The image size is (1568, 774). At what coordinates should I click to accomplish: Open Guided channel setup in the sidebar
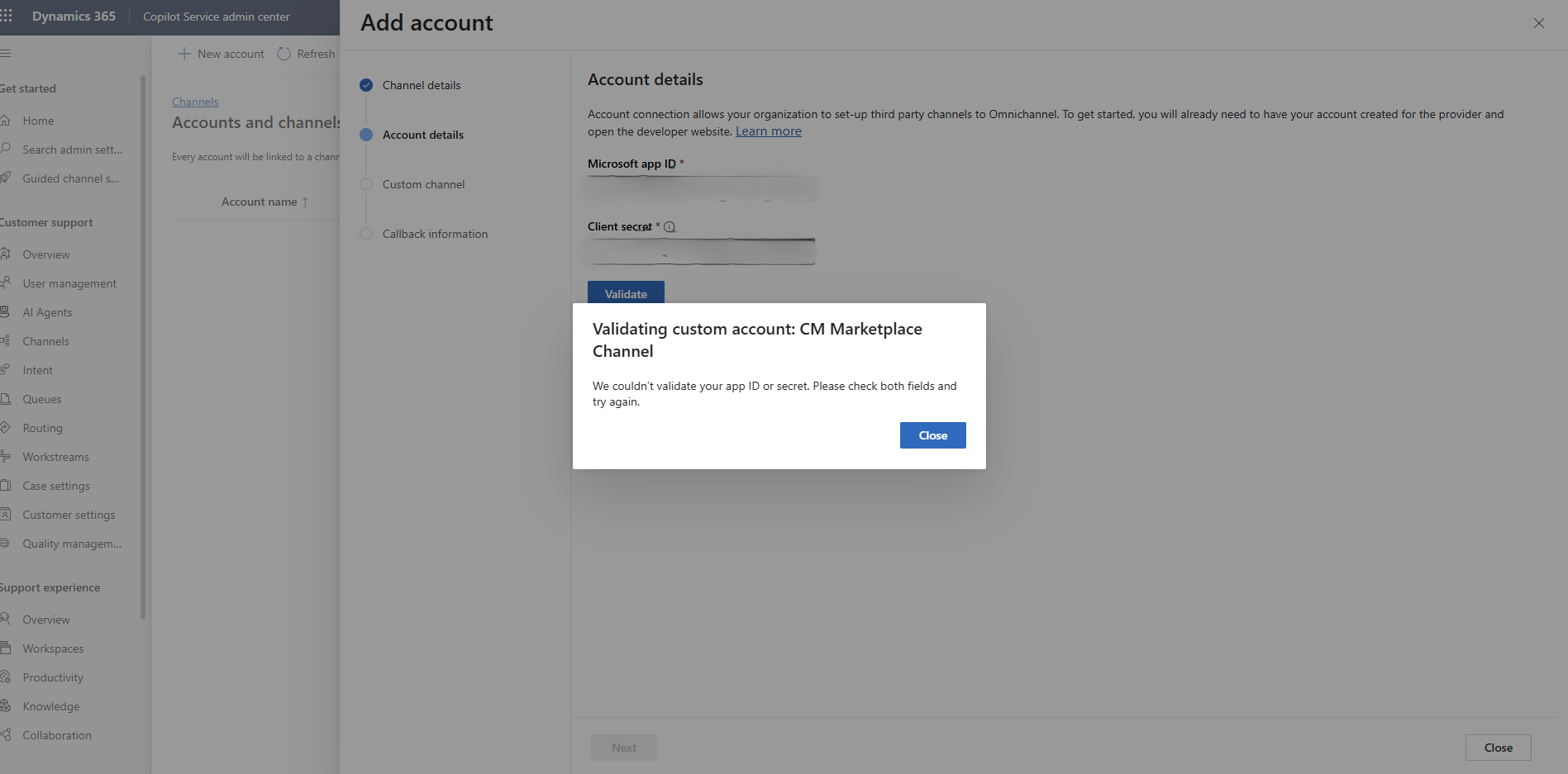pyautogui.click(x=70, y=178)
